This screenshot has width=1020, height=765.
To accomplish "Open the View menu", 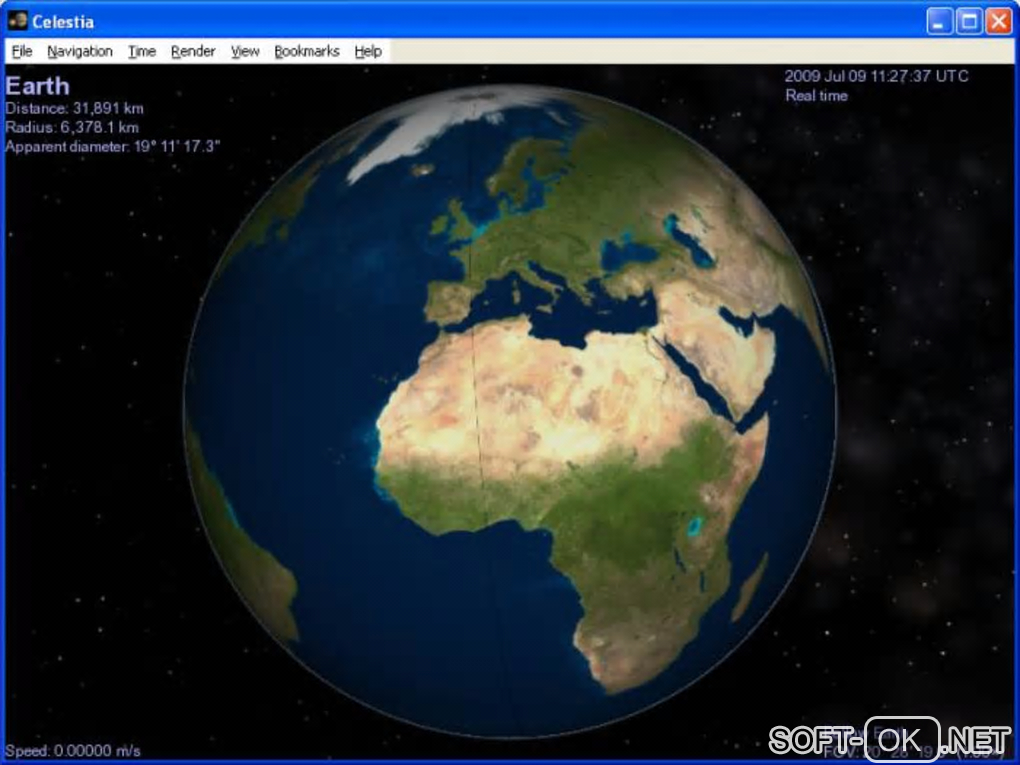I will [245, 51].
